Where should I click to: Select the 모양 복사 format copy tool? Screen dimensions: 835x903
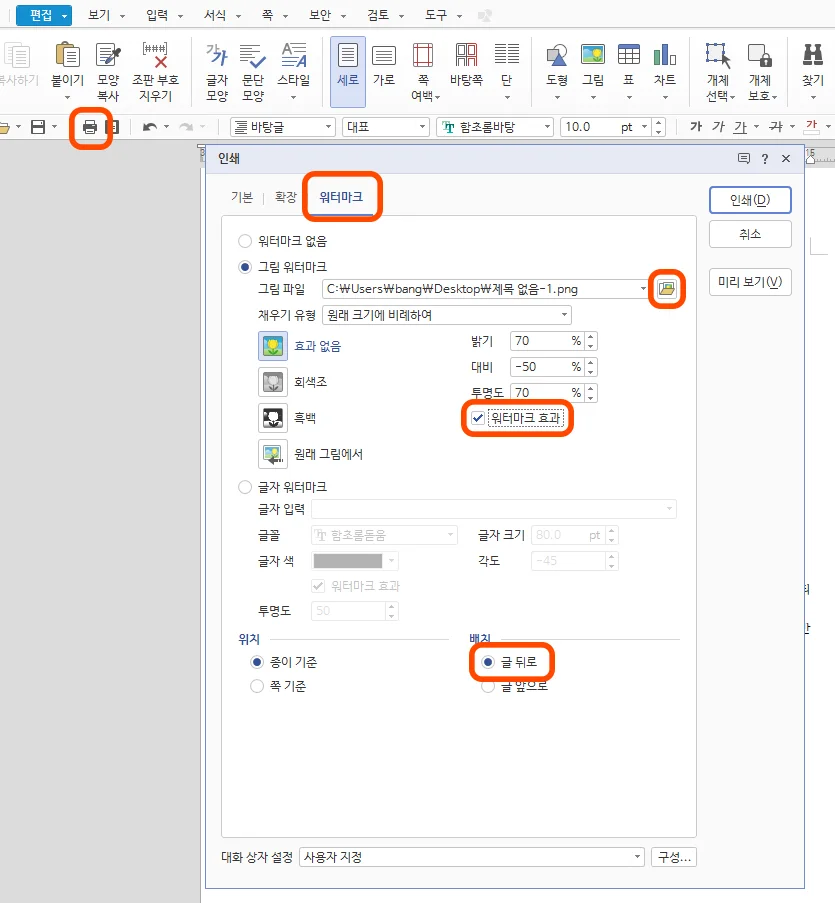pos(108,55)
